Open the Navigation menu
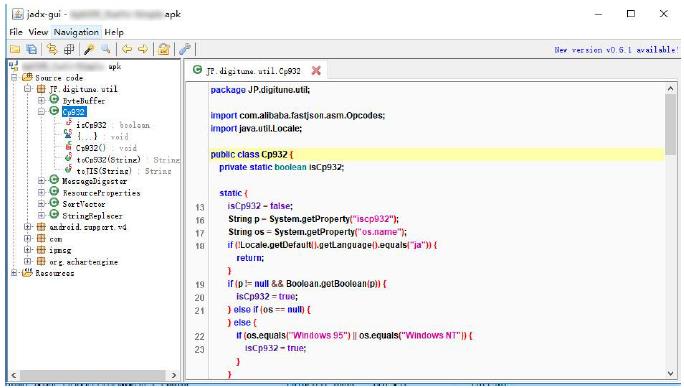This screenshot has width=684, height=388. (76, 32)
